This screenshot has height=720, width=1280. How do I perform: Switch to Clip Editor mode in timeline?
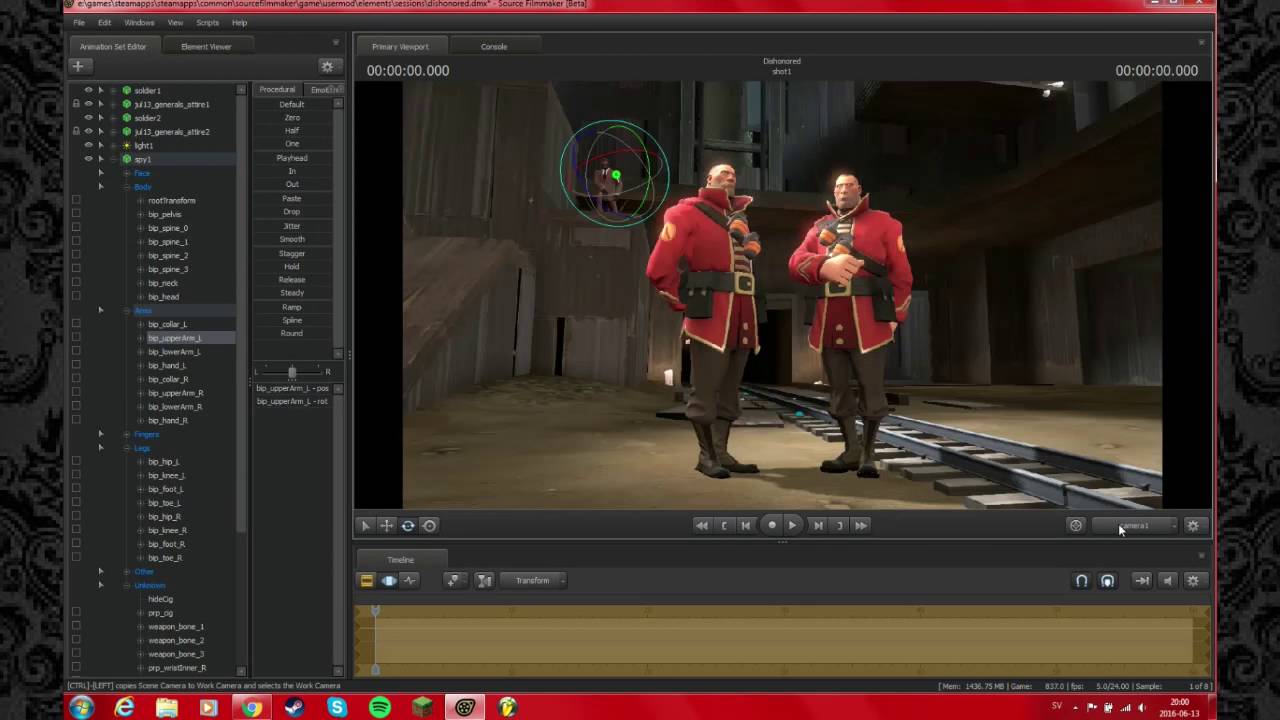click(x=366, y=580)
